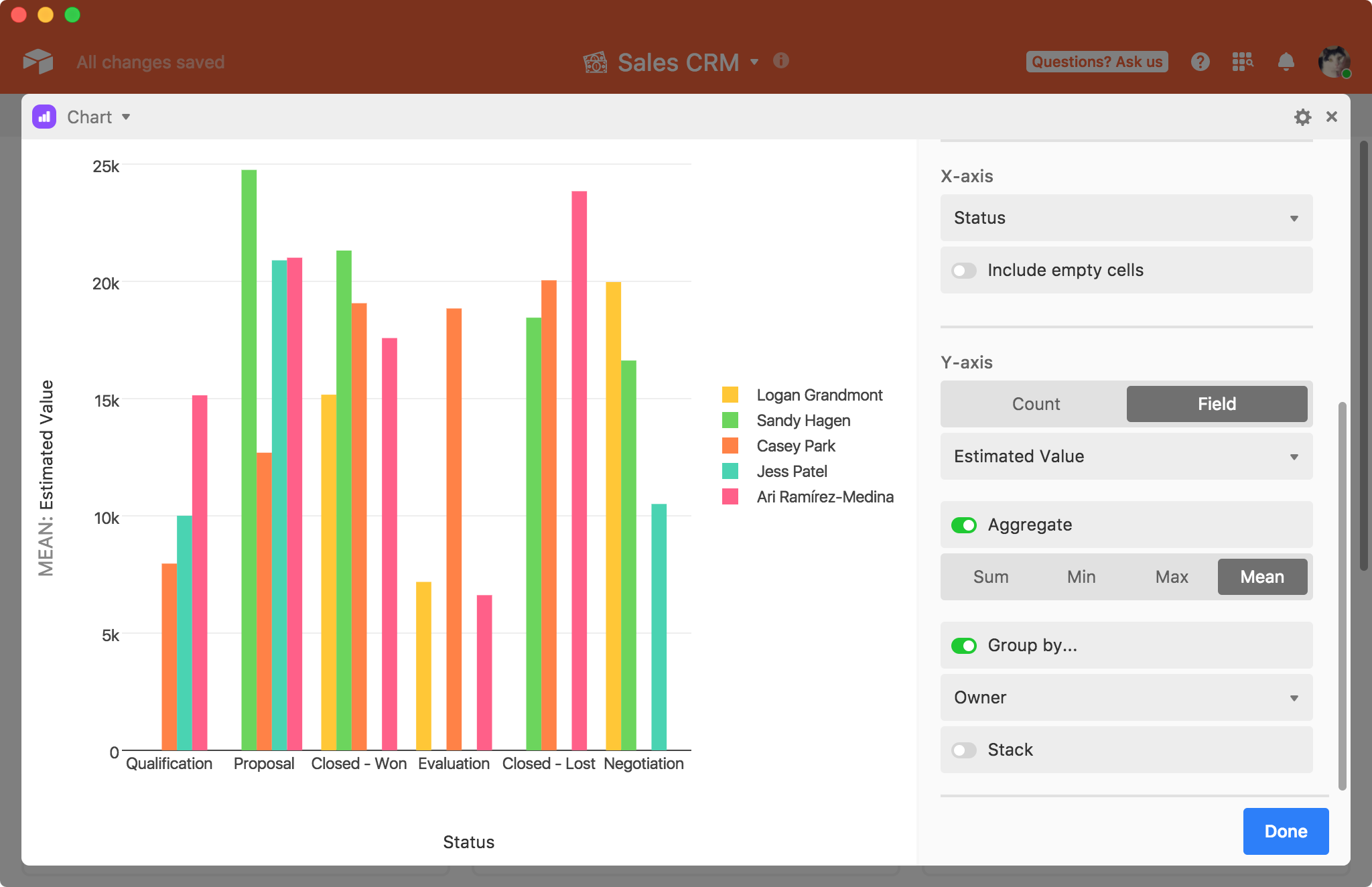Click the Chart title dropdown arrow

125,116
